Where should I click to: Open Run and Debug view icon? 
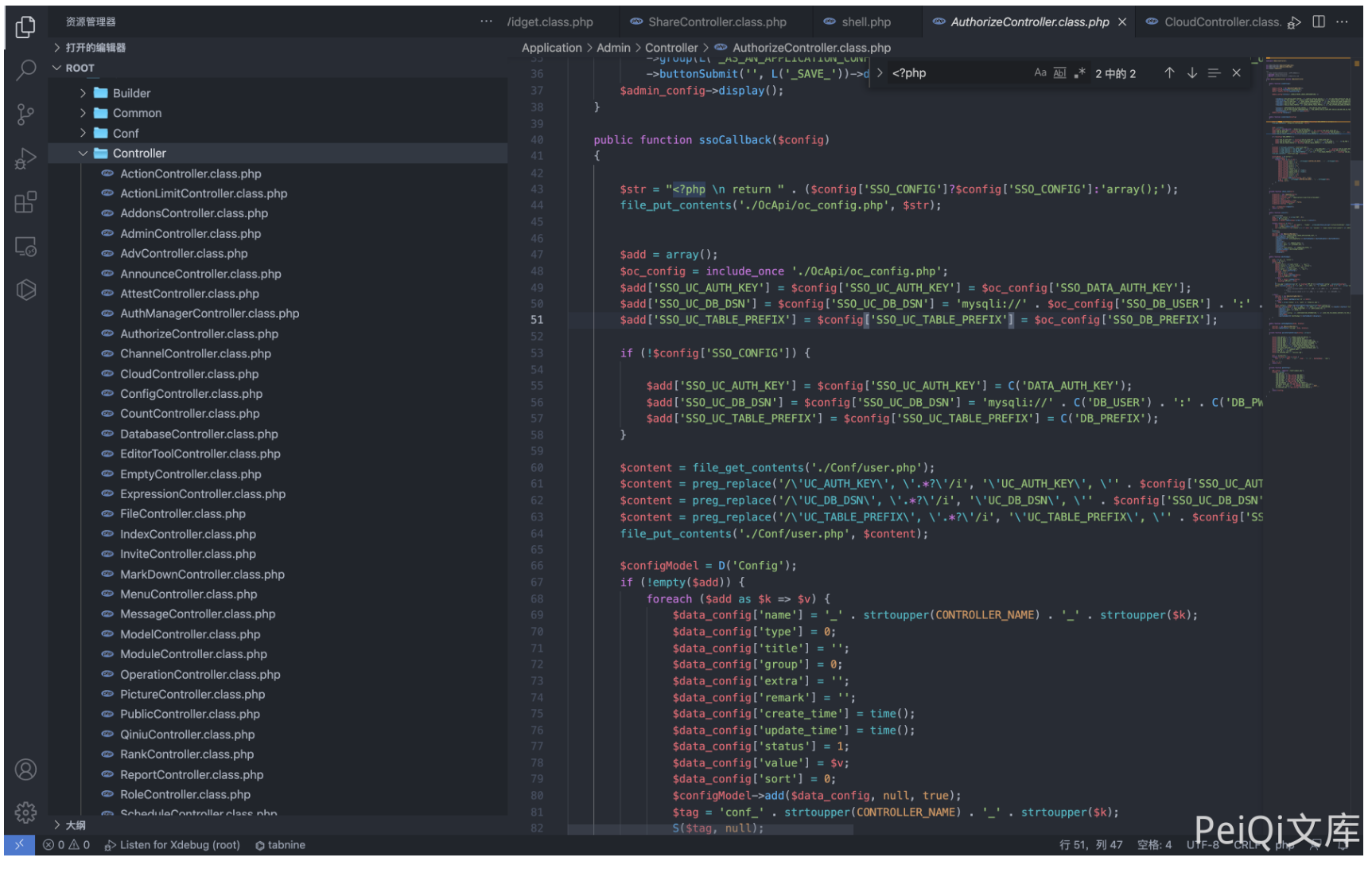(25, 158)
